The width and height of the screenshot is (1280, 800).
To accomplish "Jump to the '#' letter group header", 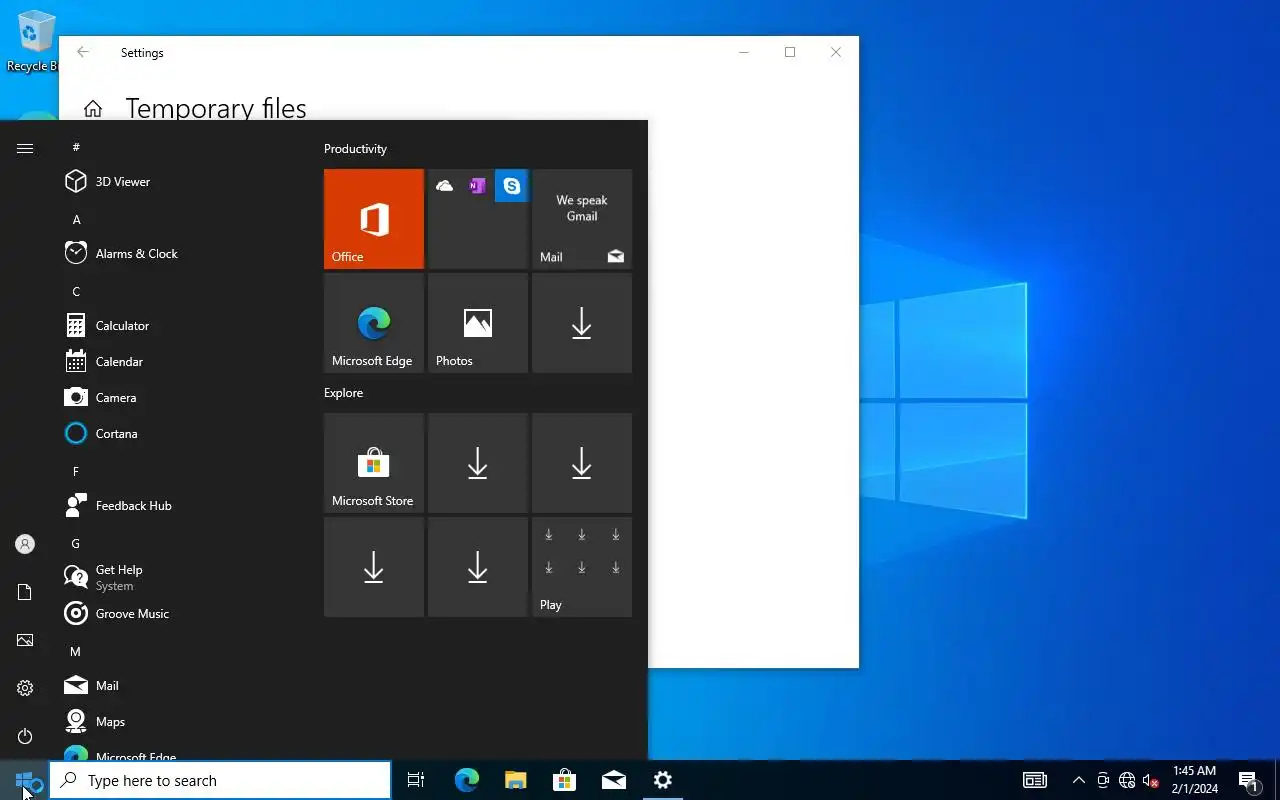I will pyautogui.click(x=76, y=147).
